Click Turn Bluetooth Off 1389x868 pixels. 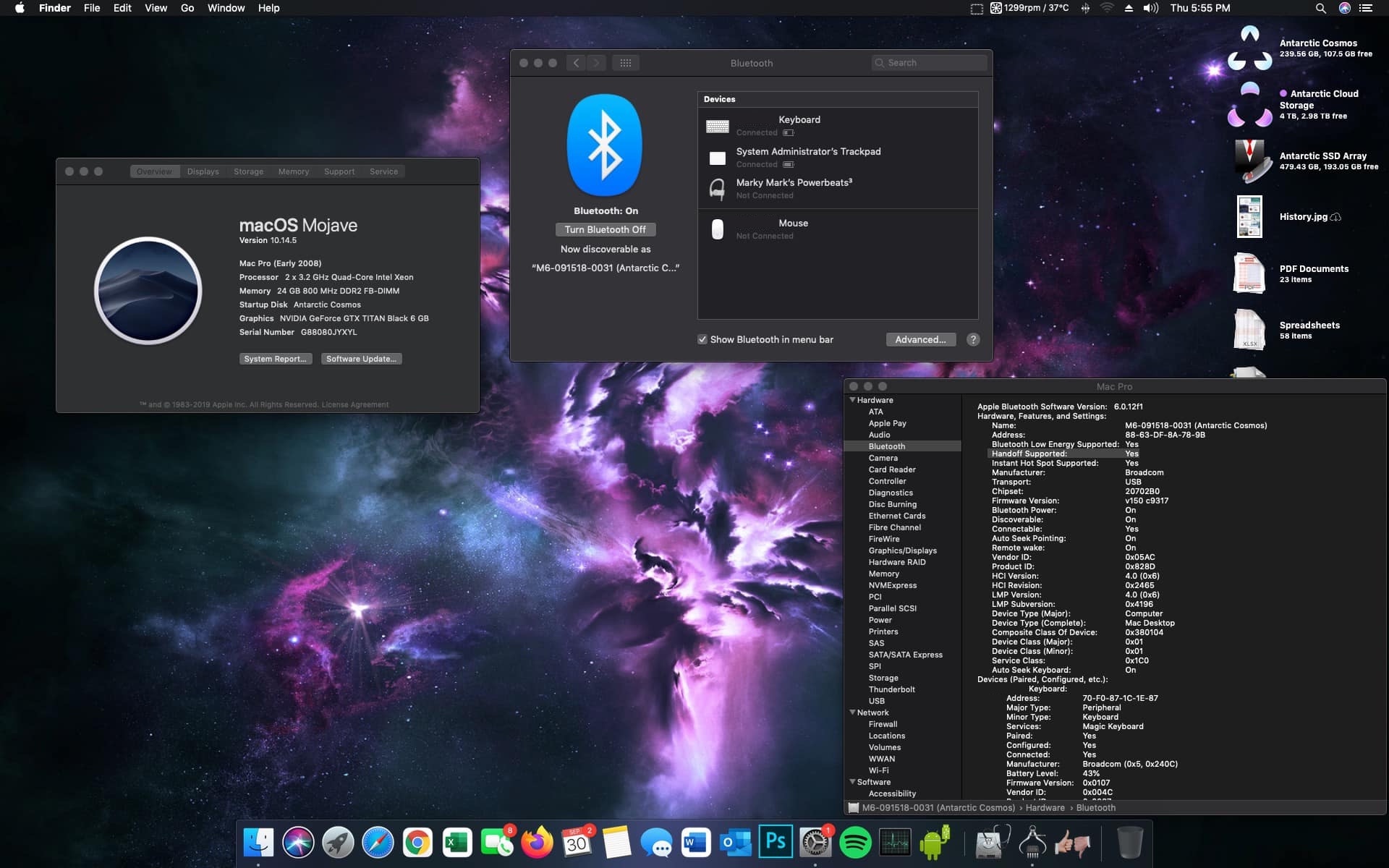click(606, 229)
